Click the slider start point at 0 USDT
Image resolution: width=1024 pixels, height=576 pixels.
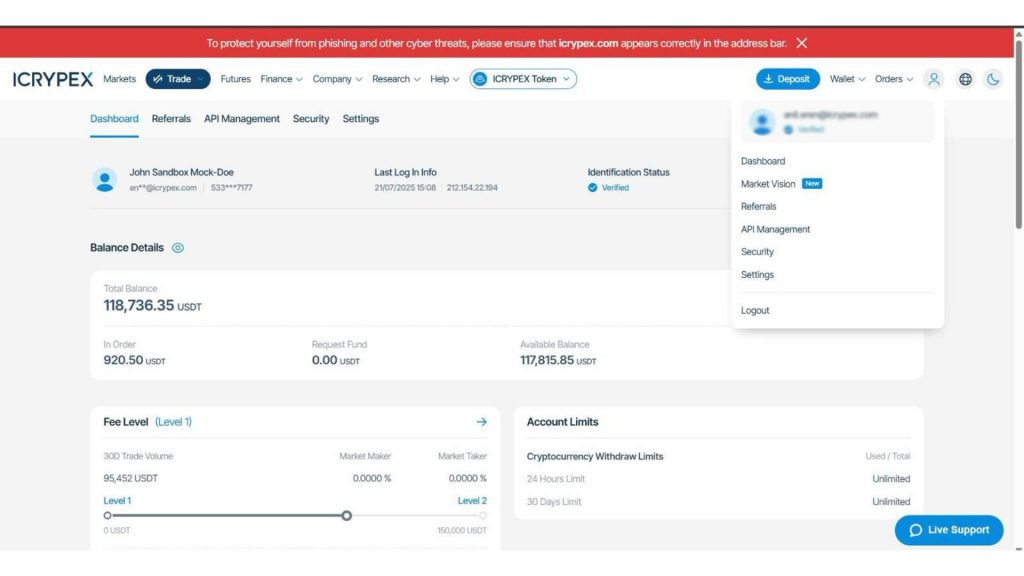[x=107, y=515]
